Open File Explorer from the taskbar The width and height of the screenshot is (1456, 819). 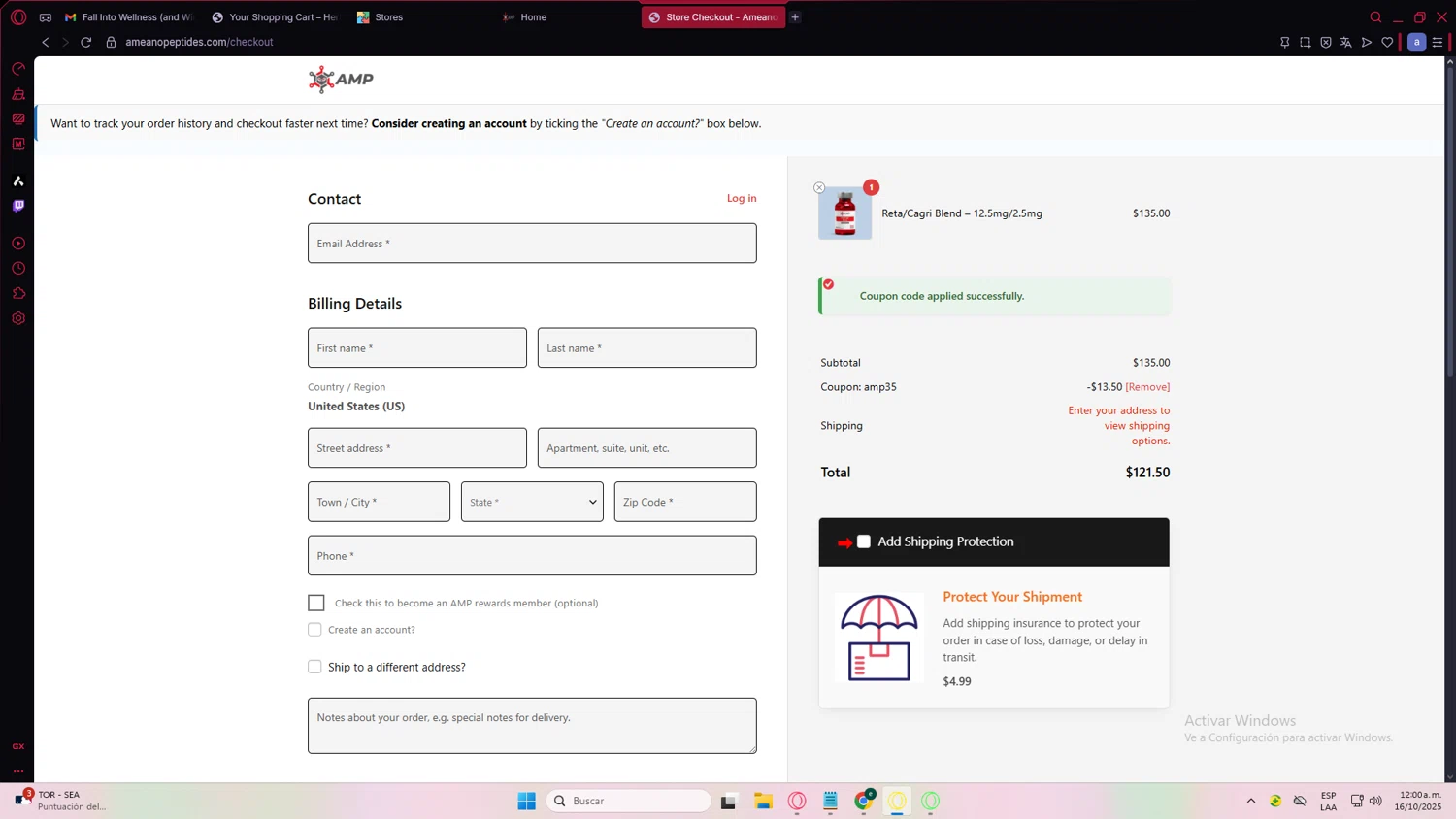764,801
